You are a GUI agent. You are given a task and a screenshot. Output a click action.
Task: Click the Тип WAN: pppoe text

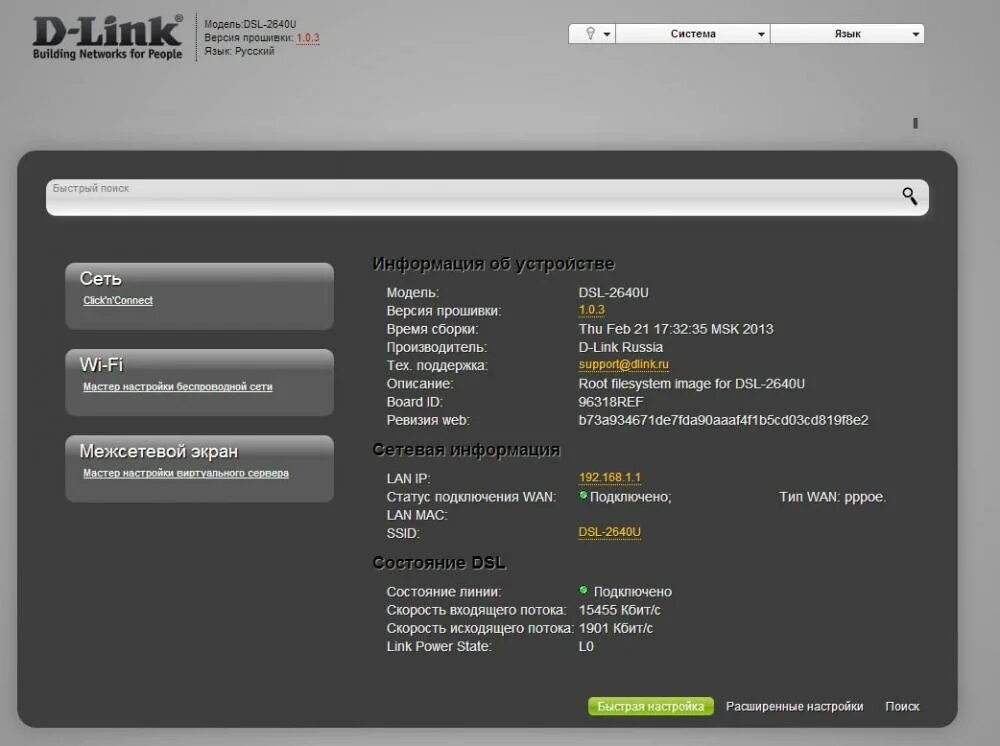point(832,497)
